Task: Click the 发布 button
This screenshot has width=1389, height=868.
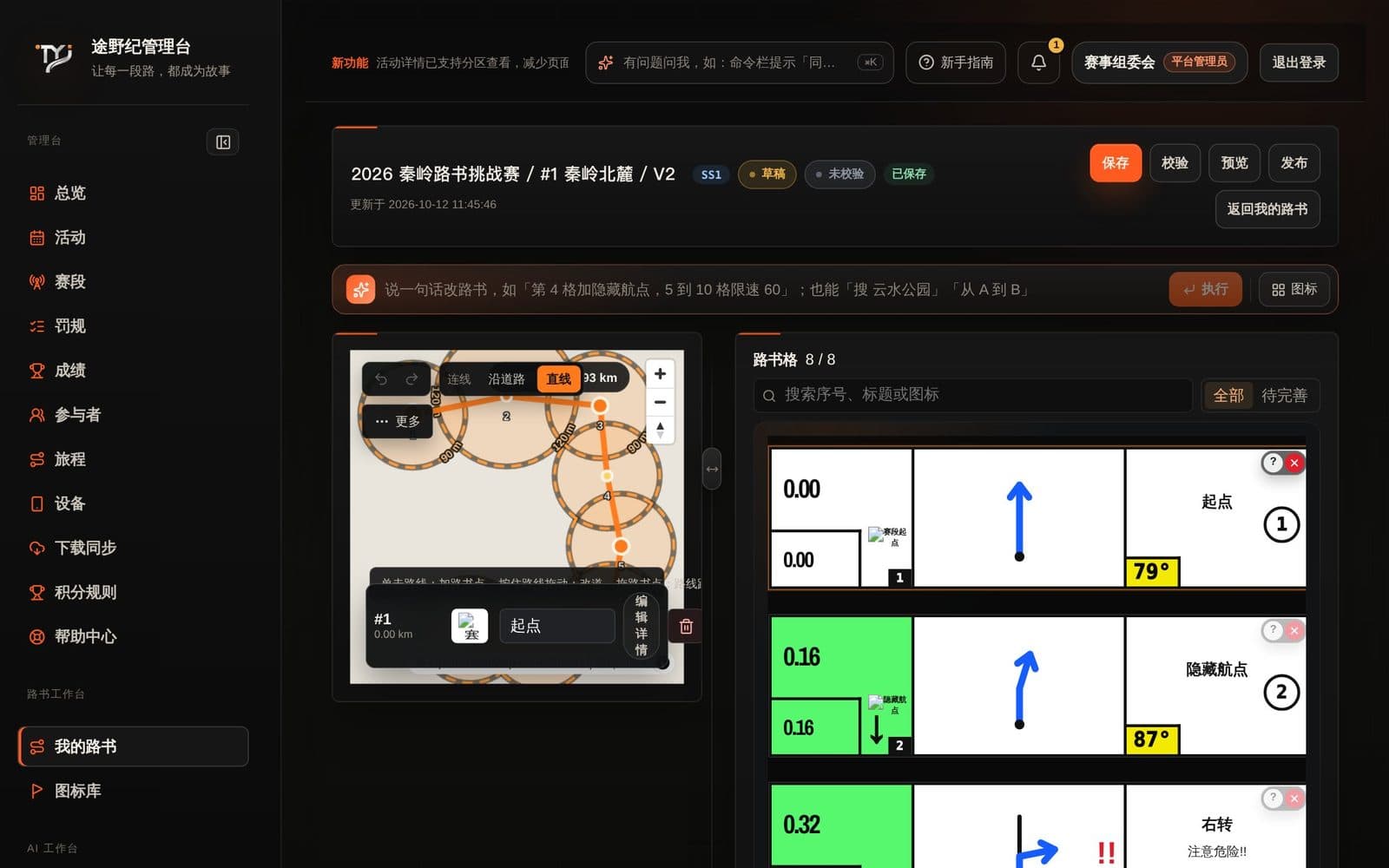Action: (x=1294, y=162)
